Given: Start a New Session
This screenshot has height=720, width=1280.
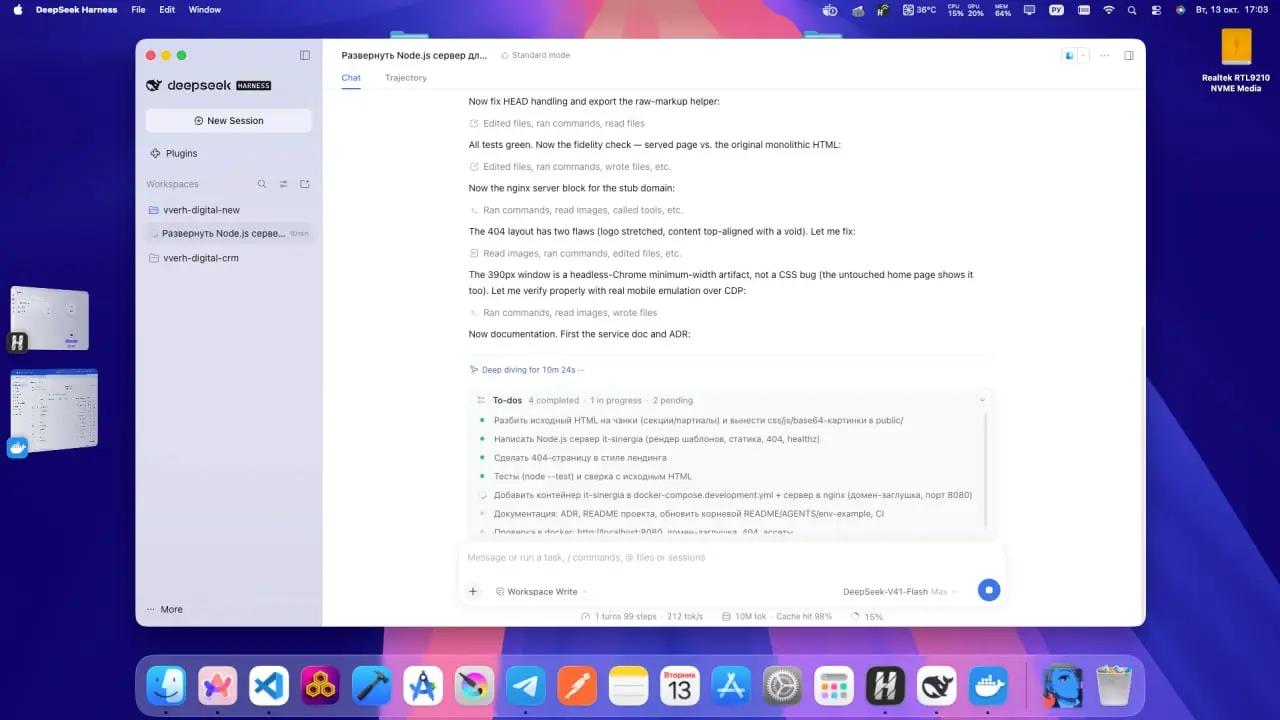Looking at the screenshot, I should (x=229, y=121).
